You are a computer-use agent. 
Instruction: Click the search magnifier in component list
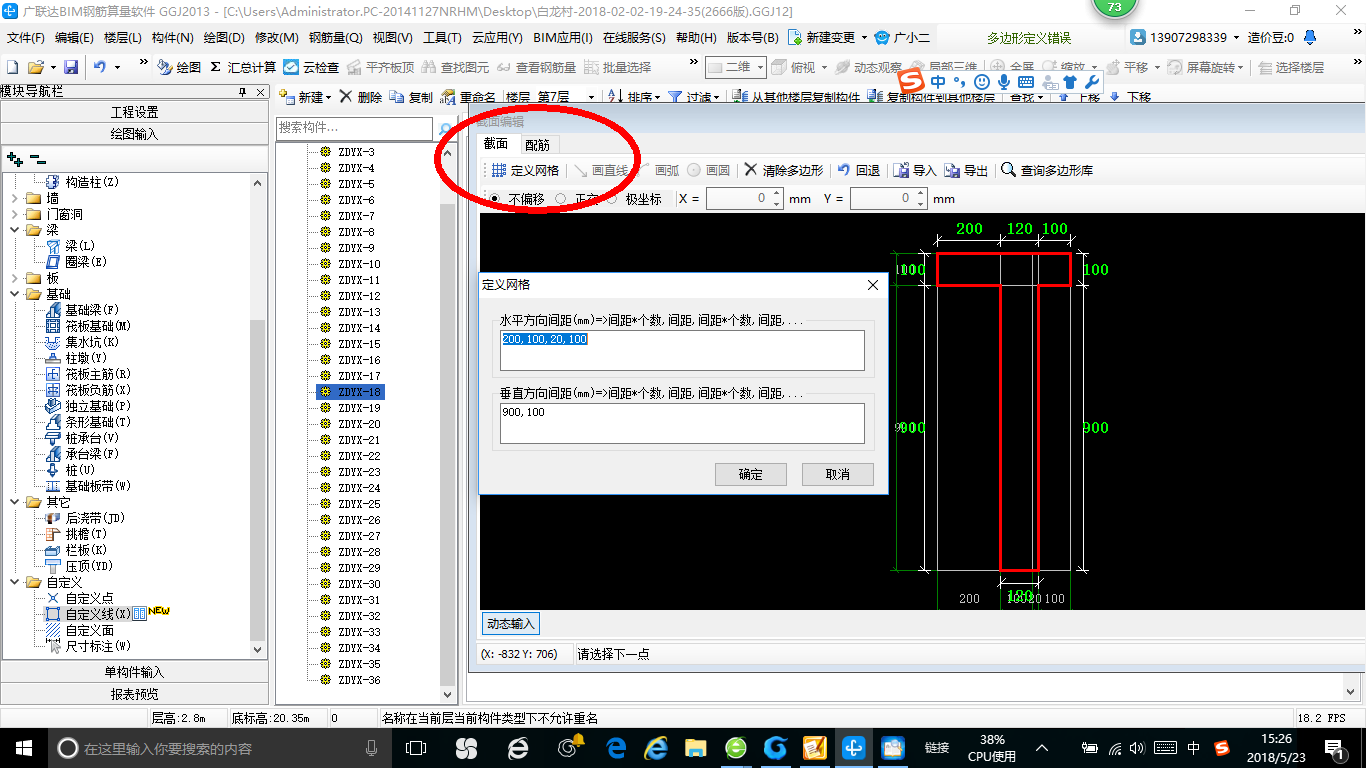tap(446, 129)
